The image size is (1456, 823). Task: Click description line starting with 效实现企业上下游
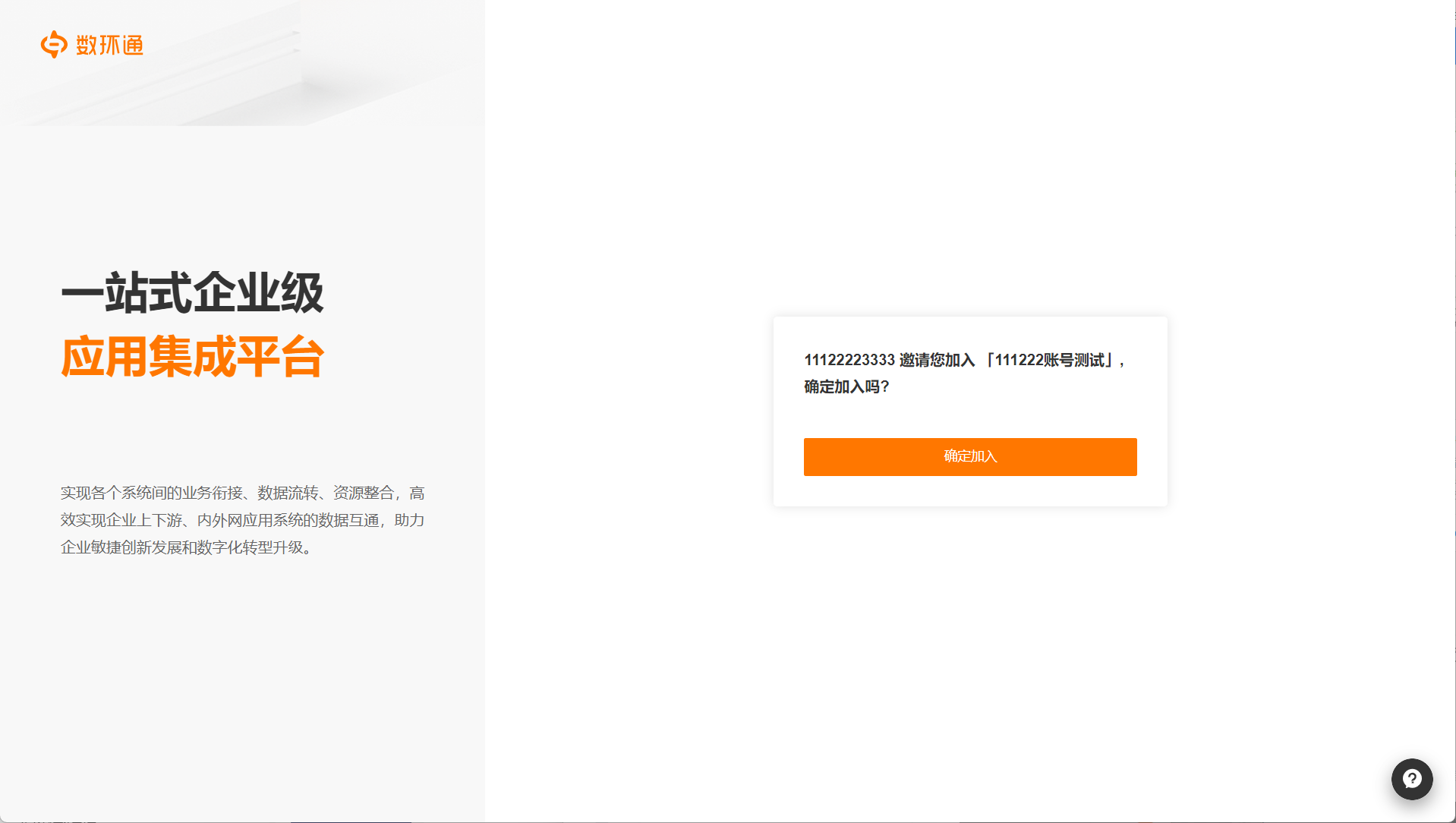coord(243,520)
